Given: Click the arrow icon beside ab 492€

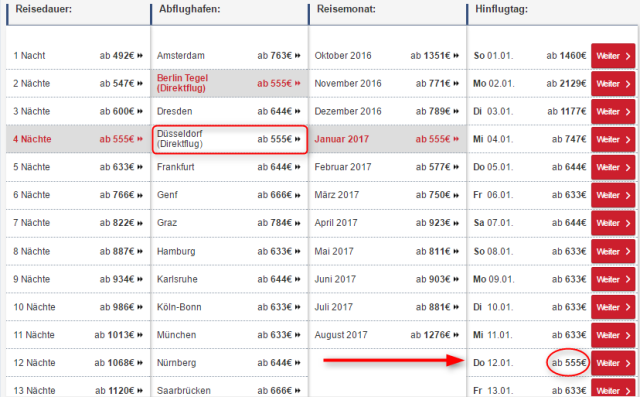Looking at the screenshot, I should point(140,55).
